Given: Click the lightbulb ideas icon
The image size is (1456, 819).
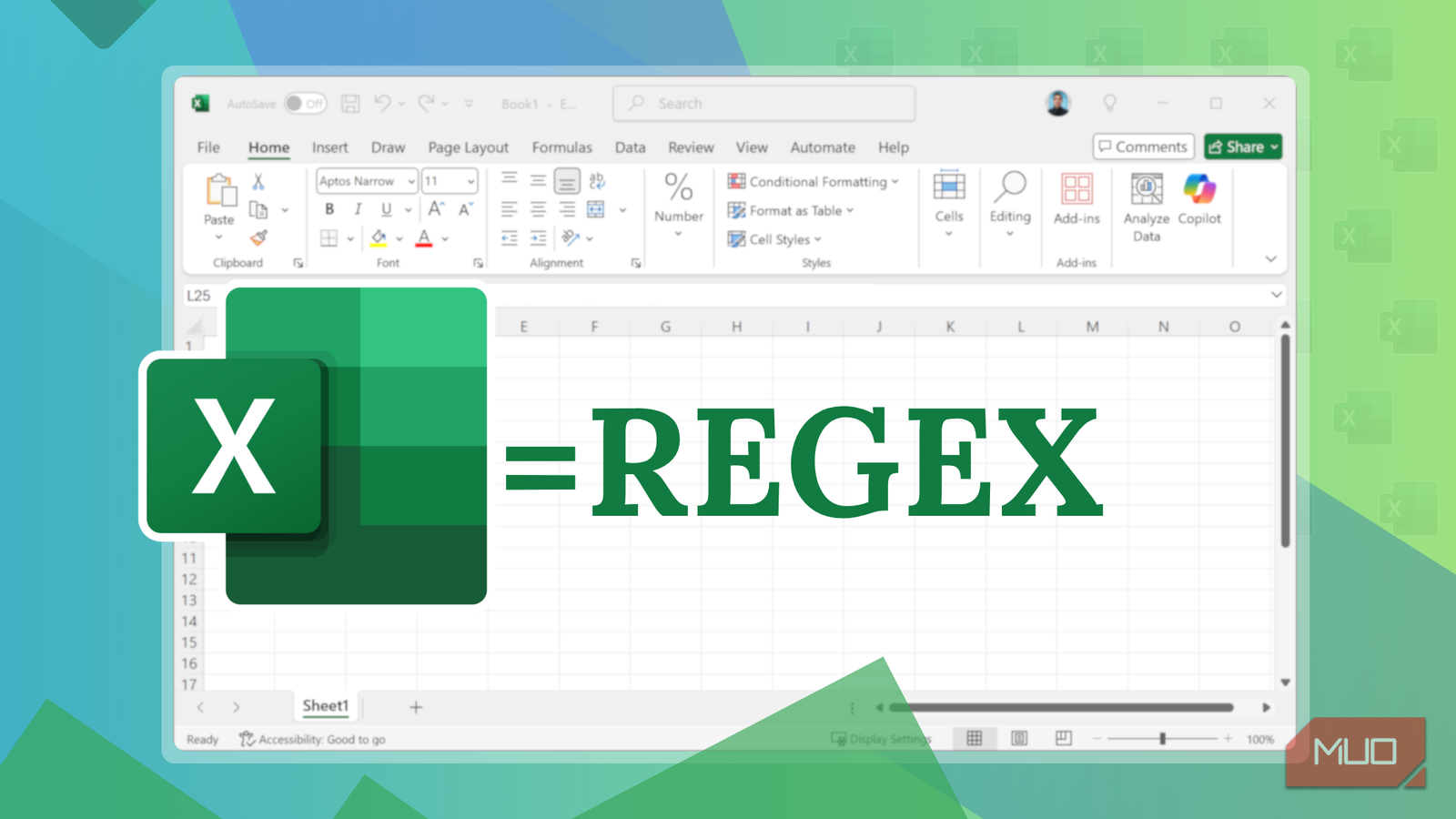Looking at the screenshot, I should pos(1109,104).
